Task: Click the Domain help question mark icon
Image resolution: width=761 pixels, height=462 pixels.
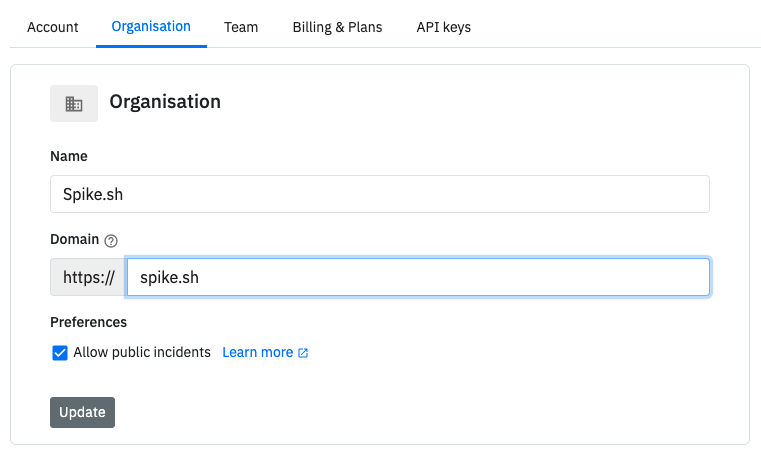Action: click(x=111, y=241)
